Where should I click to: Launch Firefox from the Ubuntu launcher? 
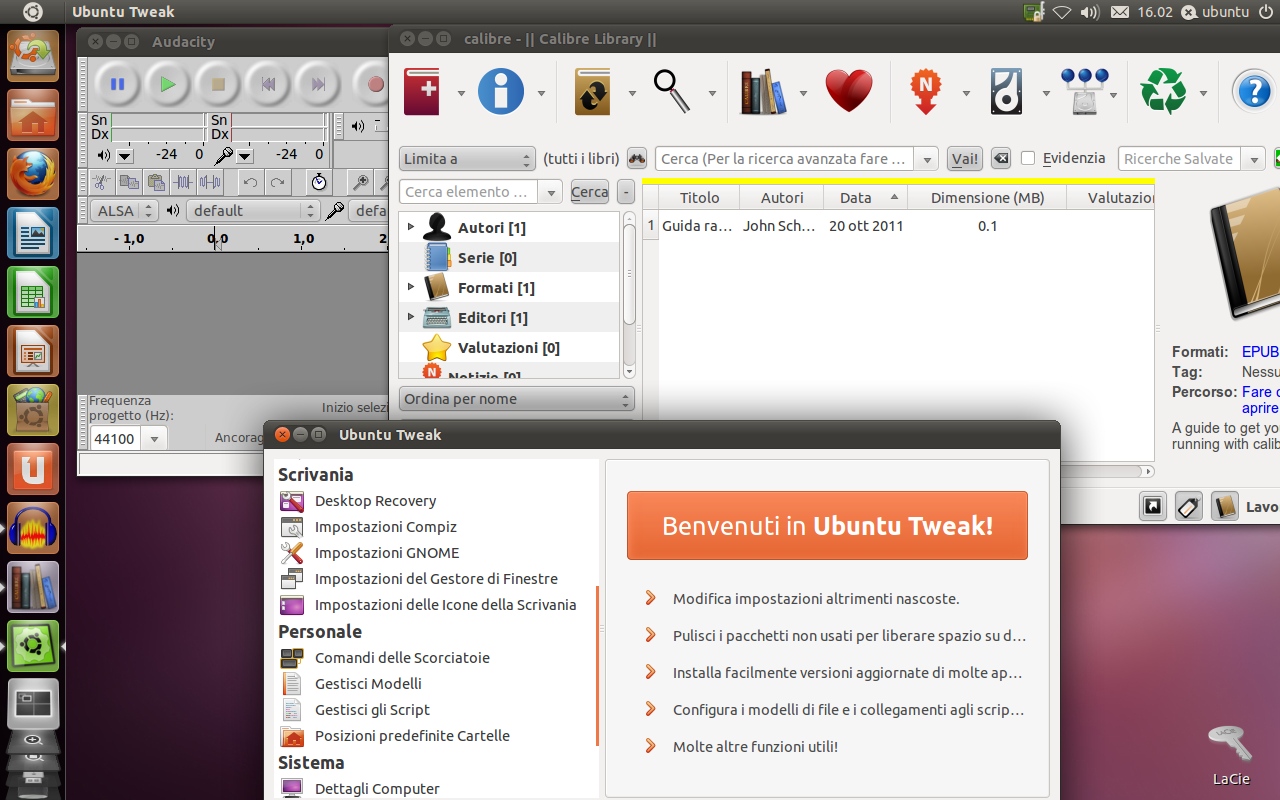33,174
